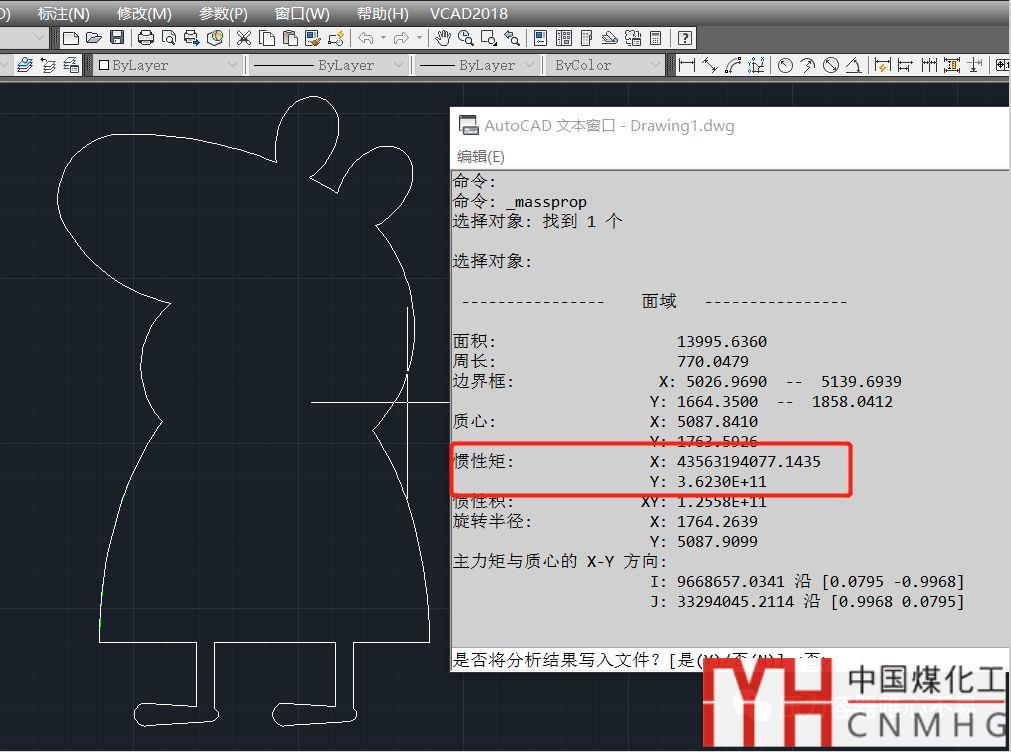Select the Linear dimension tool
1011x752 pixels.
(x=687, y=65)
